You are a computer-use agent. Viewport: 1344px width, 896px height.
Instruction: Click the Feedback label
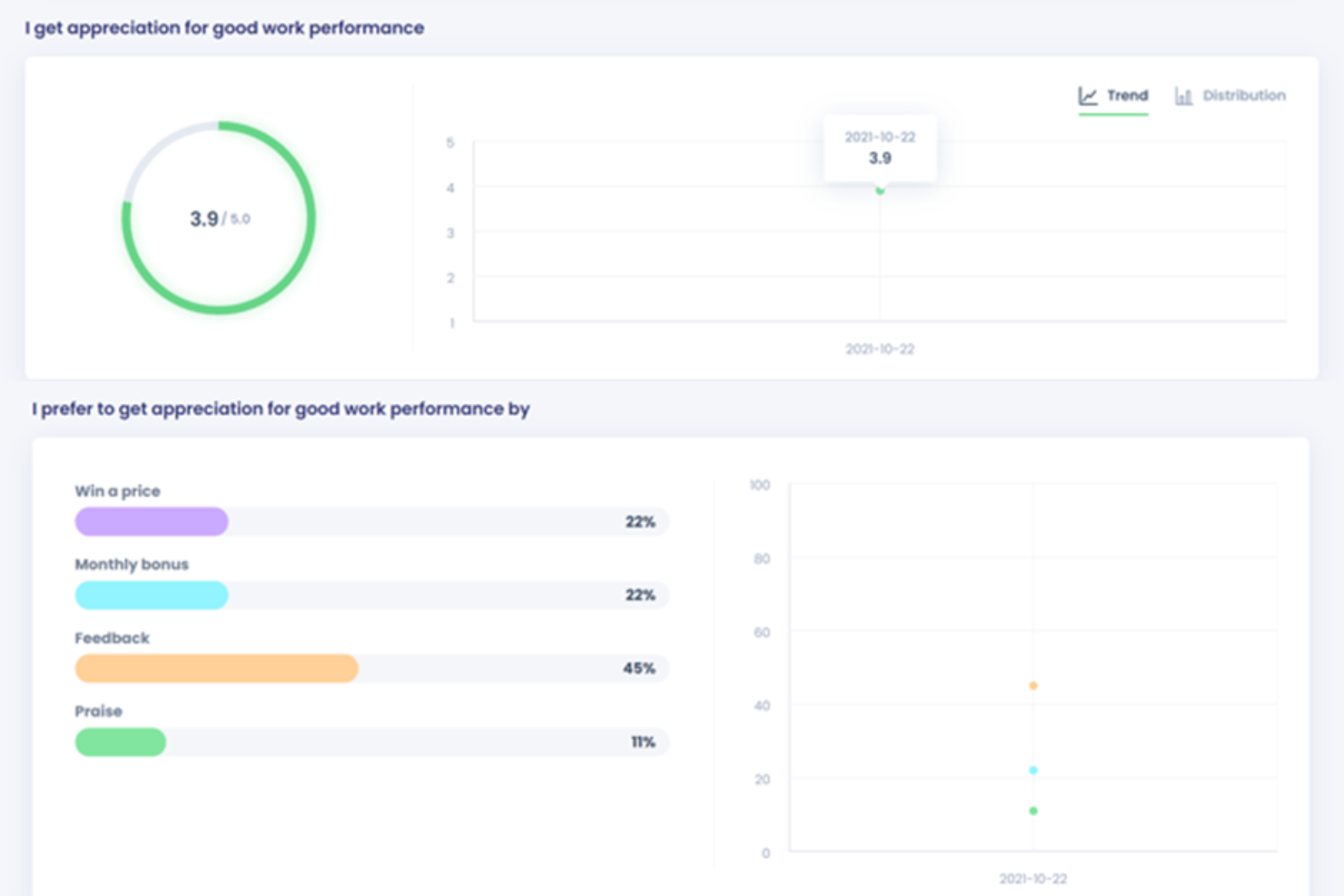[112, 638]
